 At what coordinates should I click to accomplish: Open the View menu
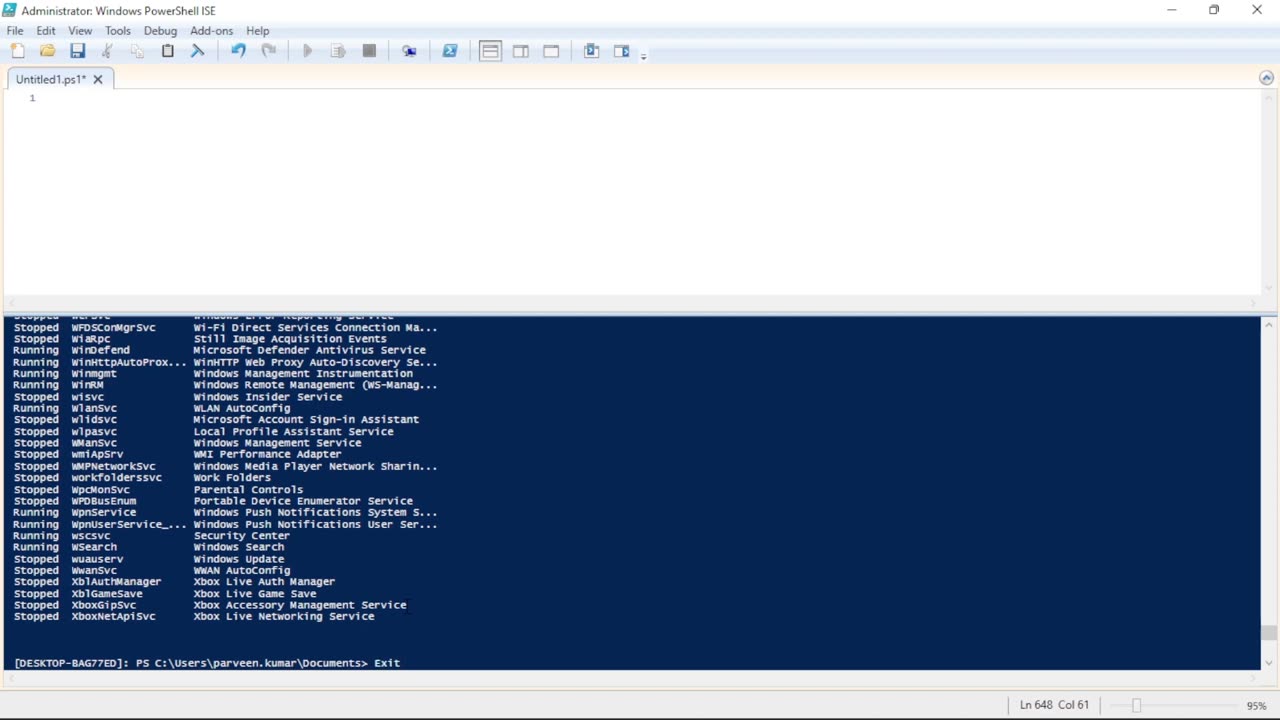point(80,31)
